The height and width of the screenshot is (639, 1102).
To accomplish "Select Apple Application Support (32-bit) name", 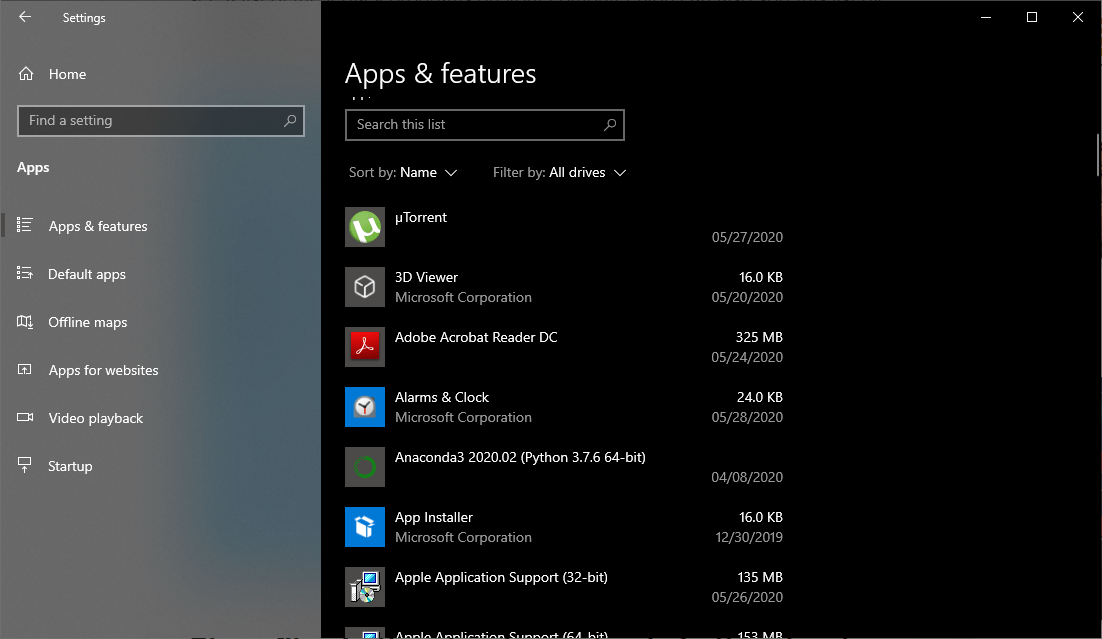I will (x=501, y=577).
